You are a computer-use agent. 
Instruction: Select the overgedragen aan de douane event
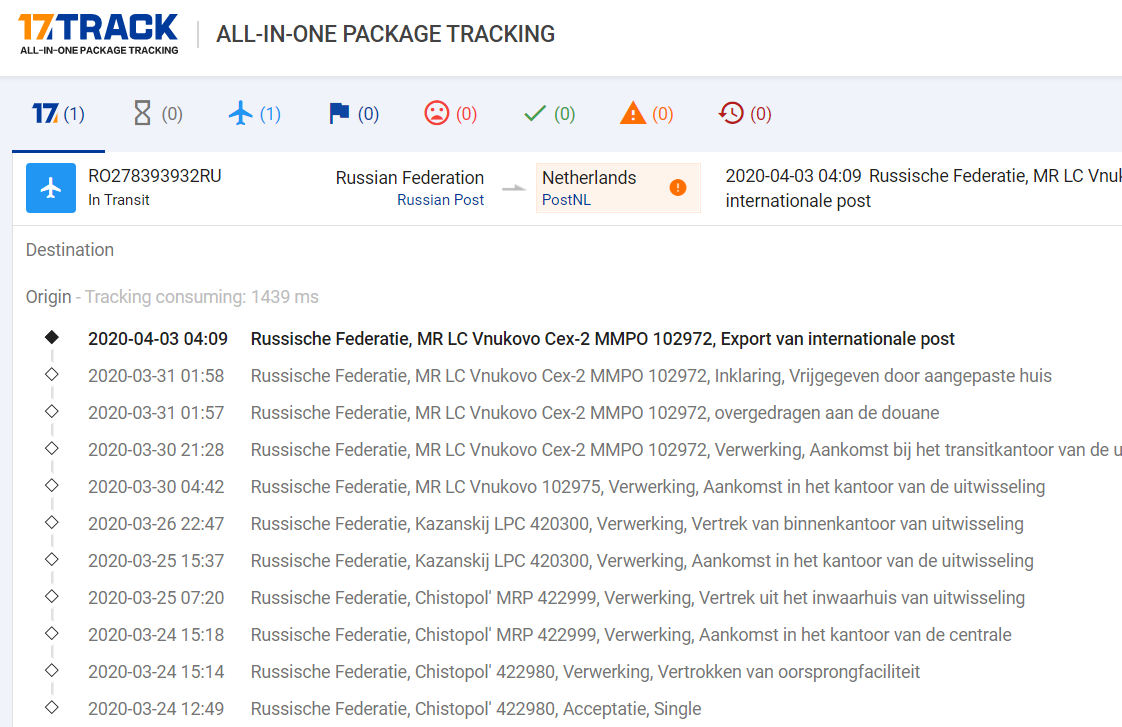coord(595,413)
